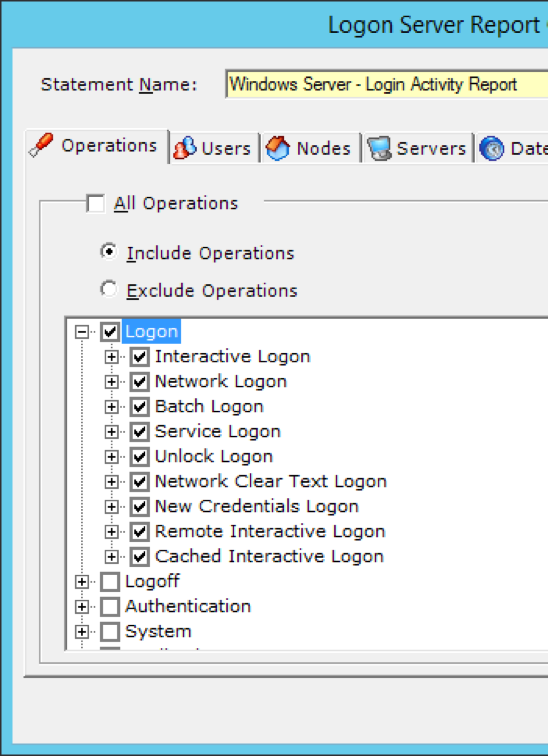This screenshot has height=756, width=548.
Task: Select the Network Logon label
Action: pos(221,382)
